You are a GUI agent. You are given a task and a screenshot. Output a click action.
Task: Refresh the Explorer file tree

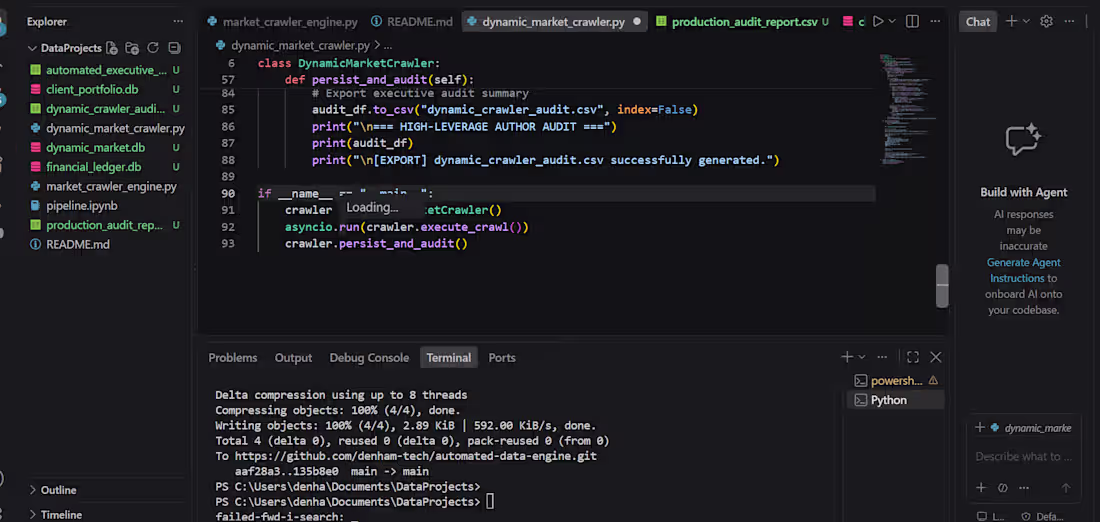click(x=153, y=48)
